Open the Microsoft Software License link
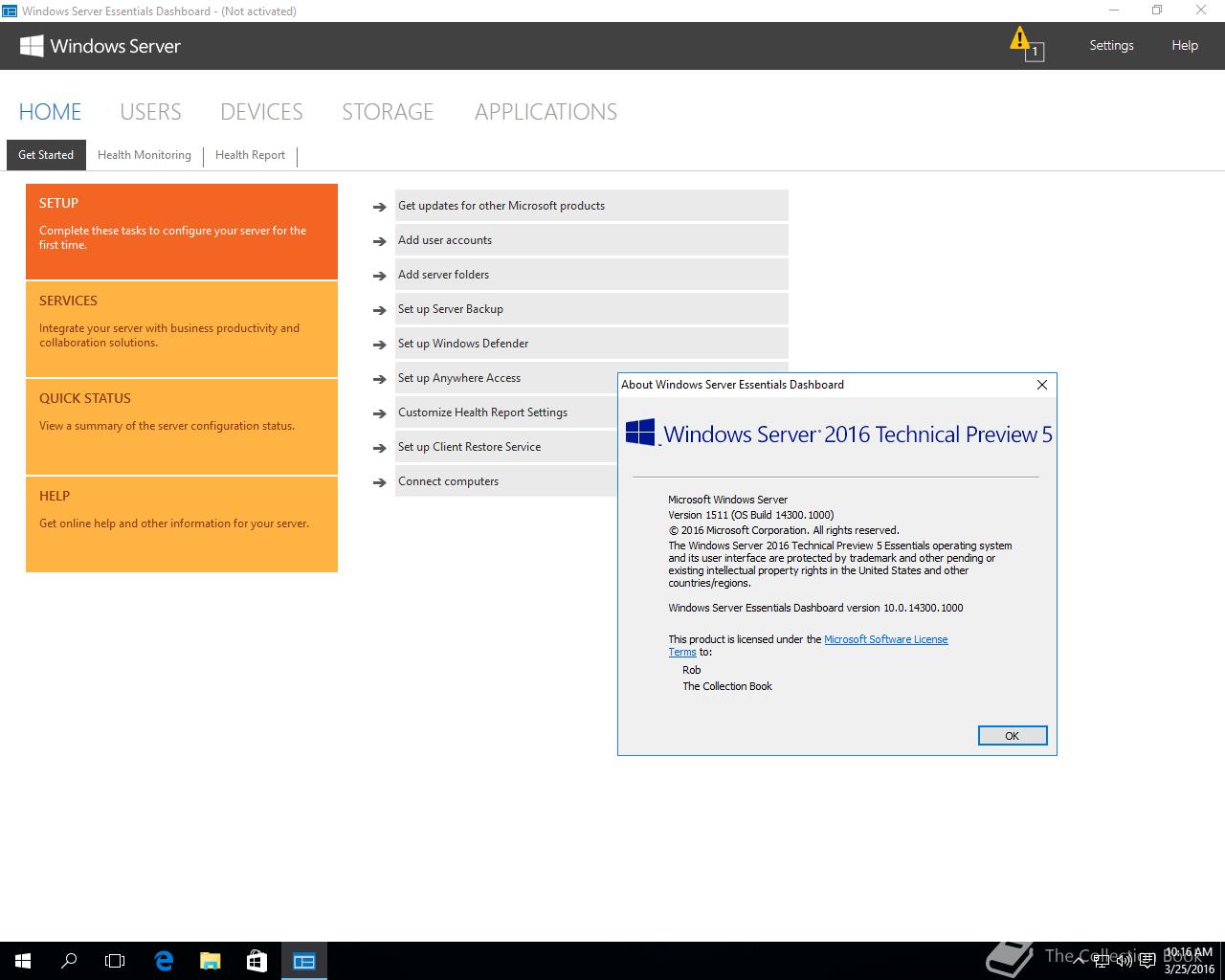 885,639
